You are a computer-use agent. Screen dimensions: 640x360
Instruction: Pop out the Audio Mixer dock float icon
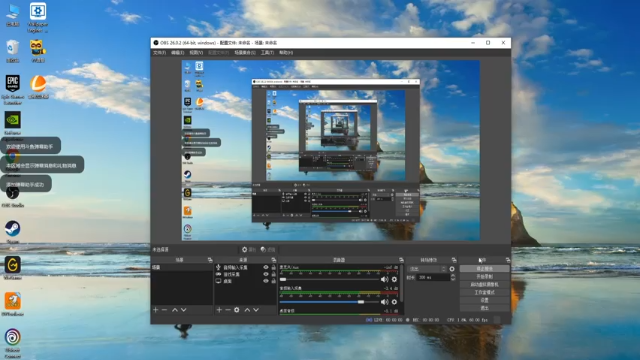[401, 260]
